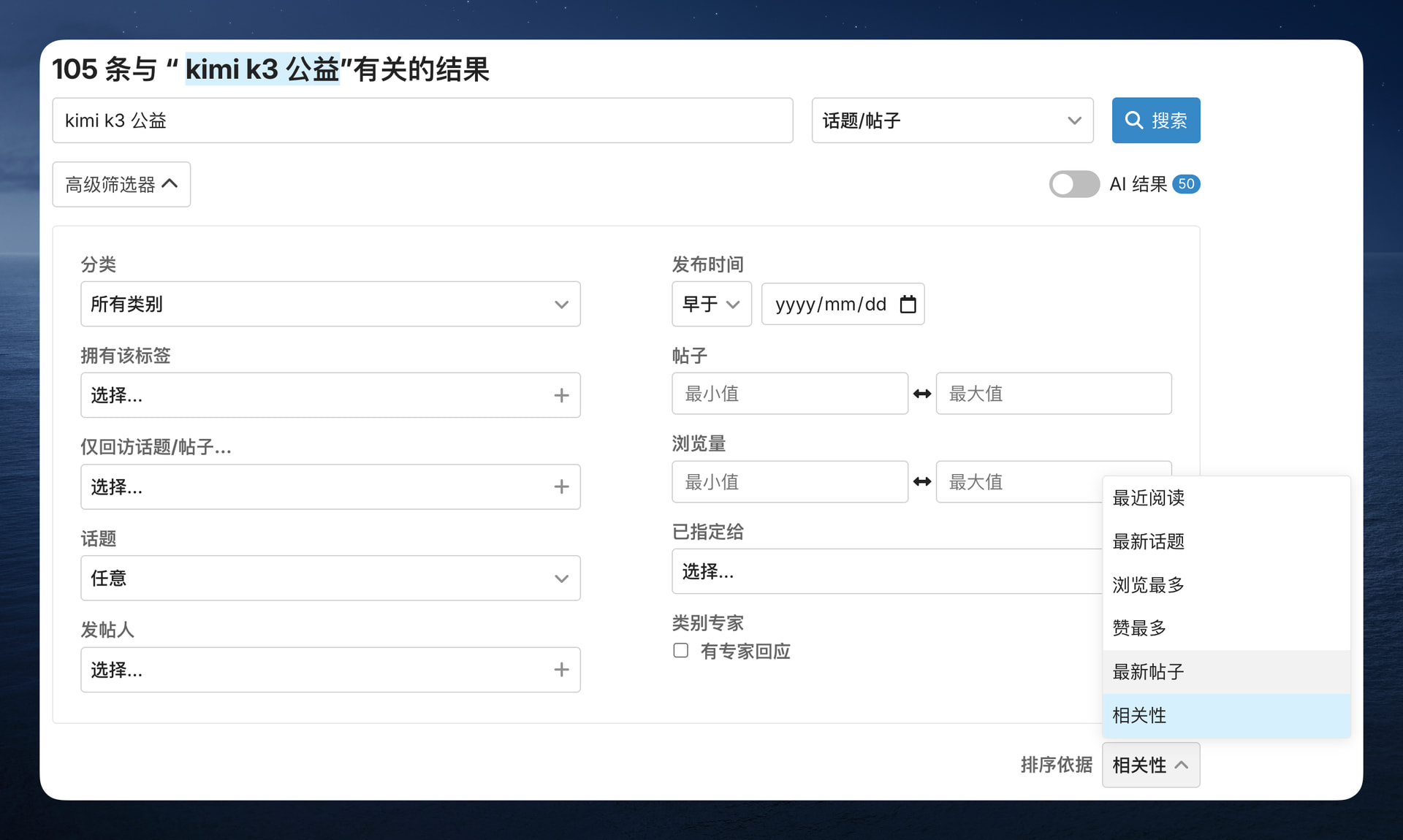Click the result count heading text

[270, 69]
